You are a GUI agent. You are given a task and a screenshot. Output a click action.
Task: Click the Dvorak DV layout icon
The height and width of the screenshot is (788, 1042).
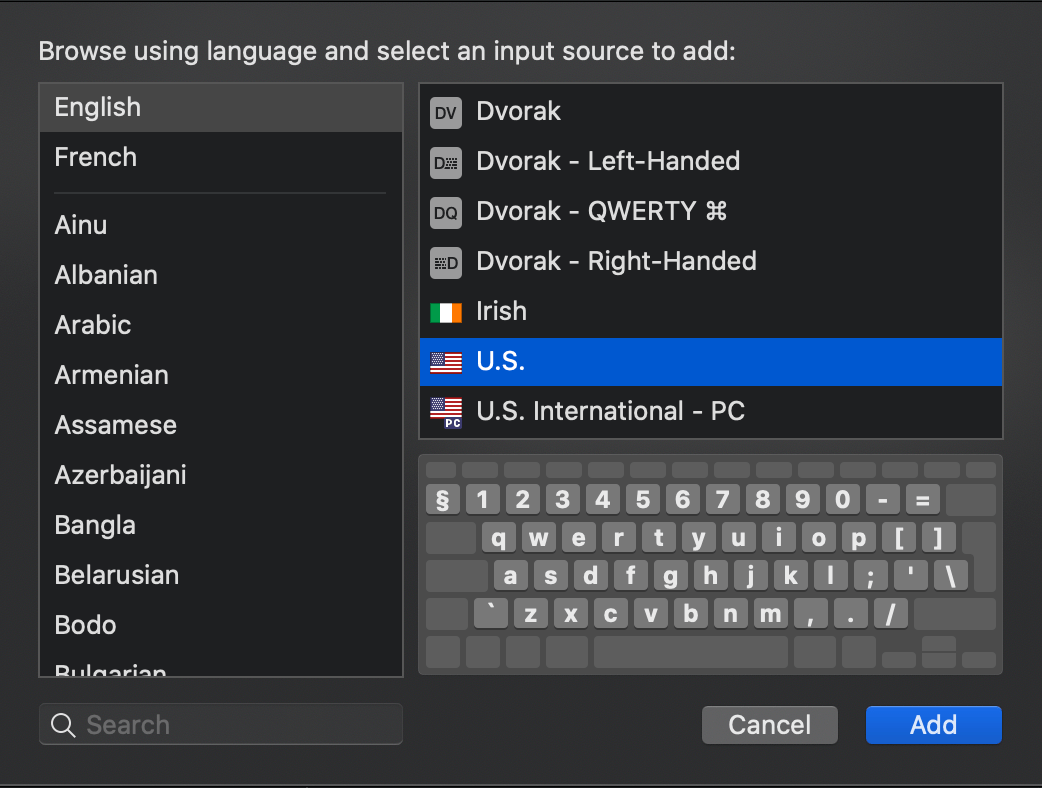(446, 112)
